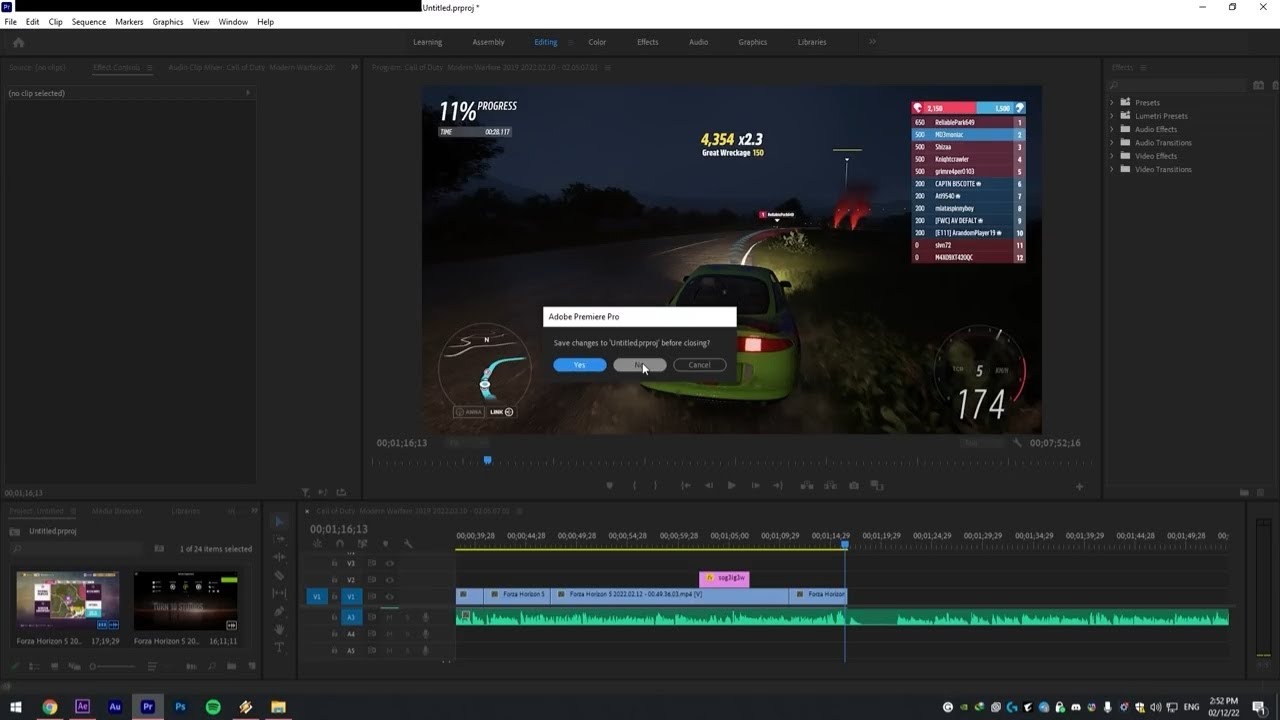Select the Track Select Forward tool
1280x720 pixels.
pos(279,540)
